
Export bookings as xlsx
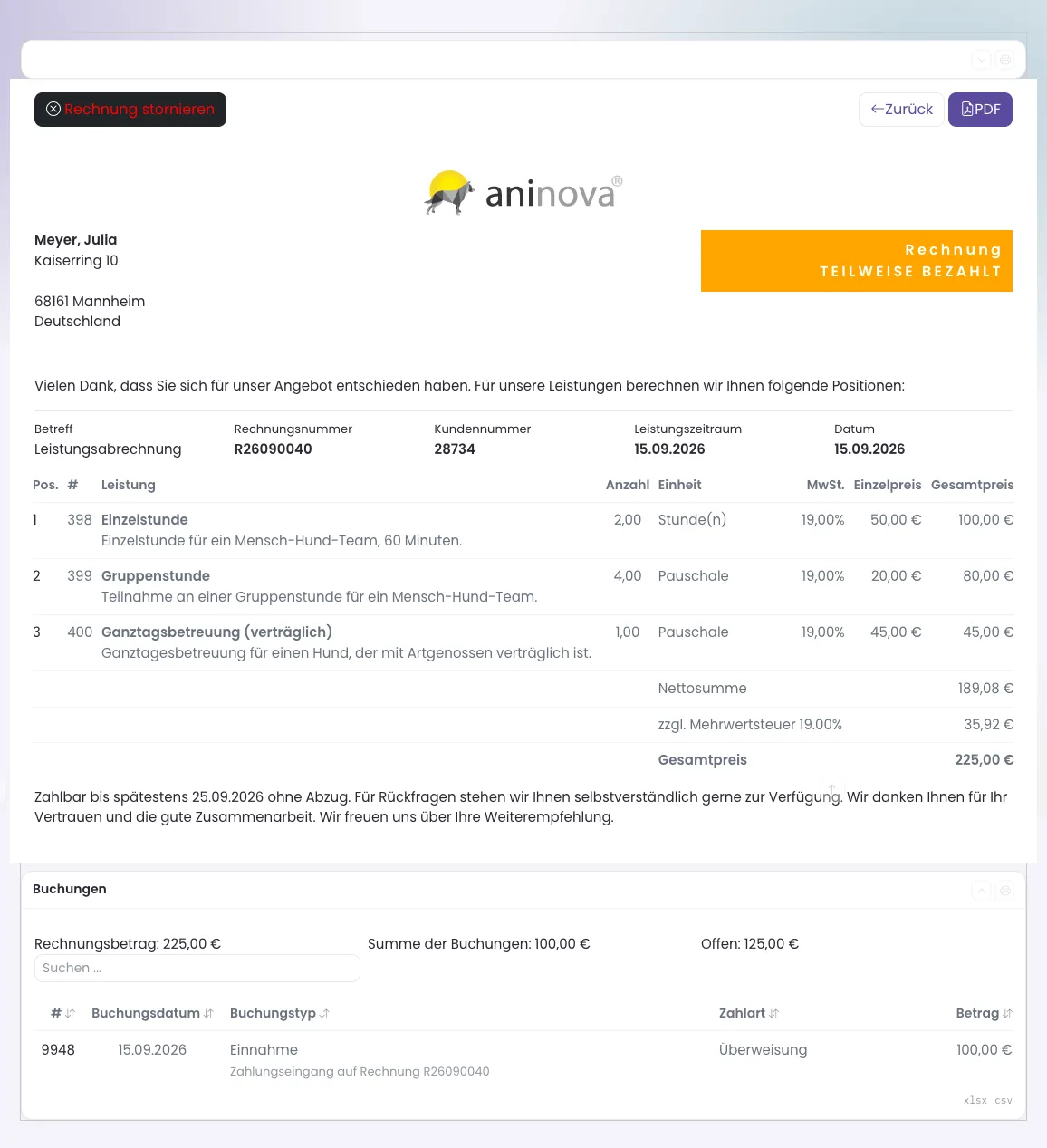click(975, 1100)
